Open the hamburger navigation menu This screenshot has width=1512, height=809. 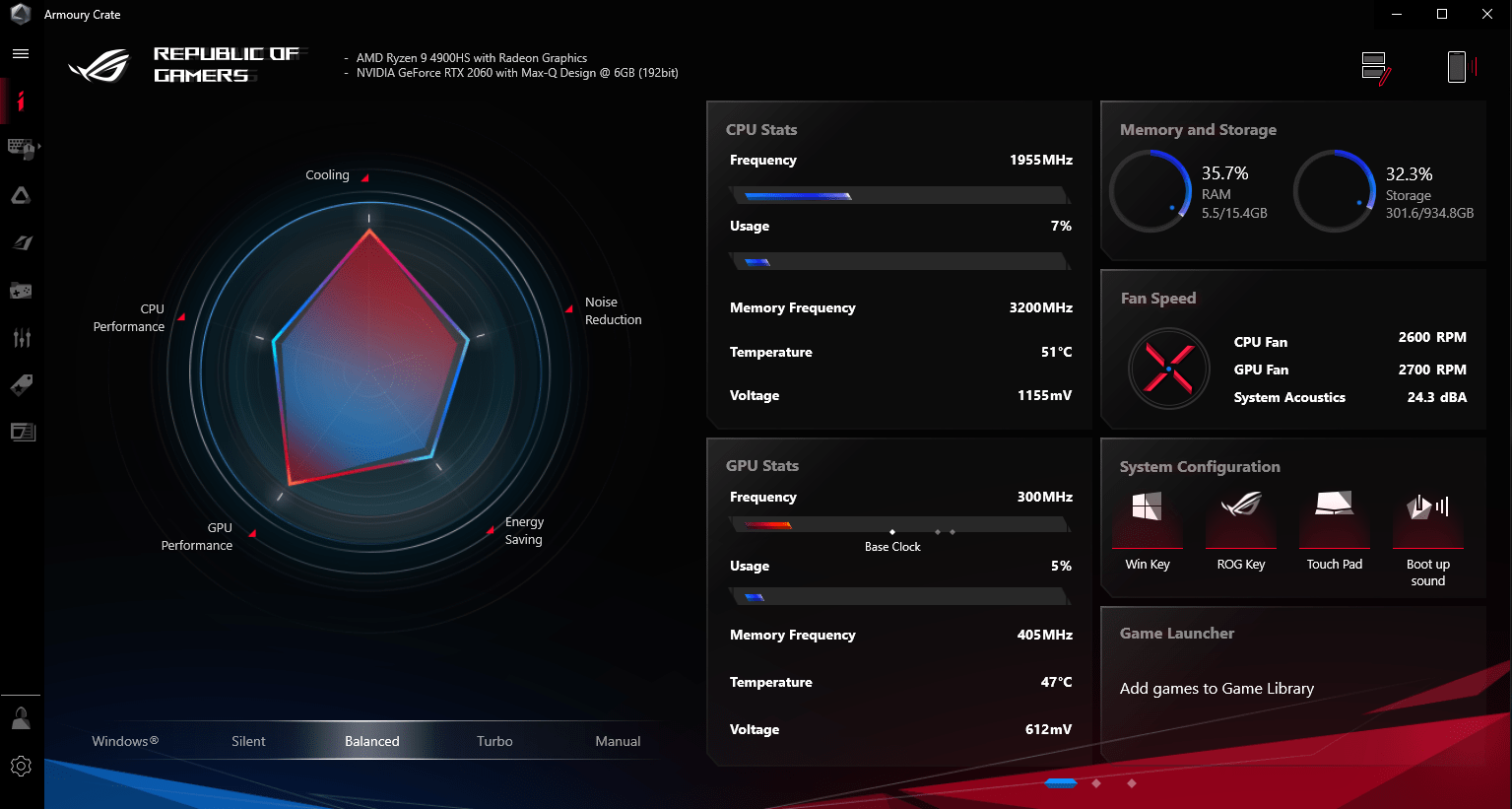click(x=21, y=54)
